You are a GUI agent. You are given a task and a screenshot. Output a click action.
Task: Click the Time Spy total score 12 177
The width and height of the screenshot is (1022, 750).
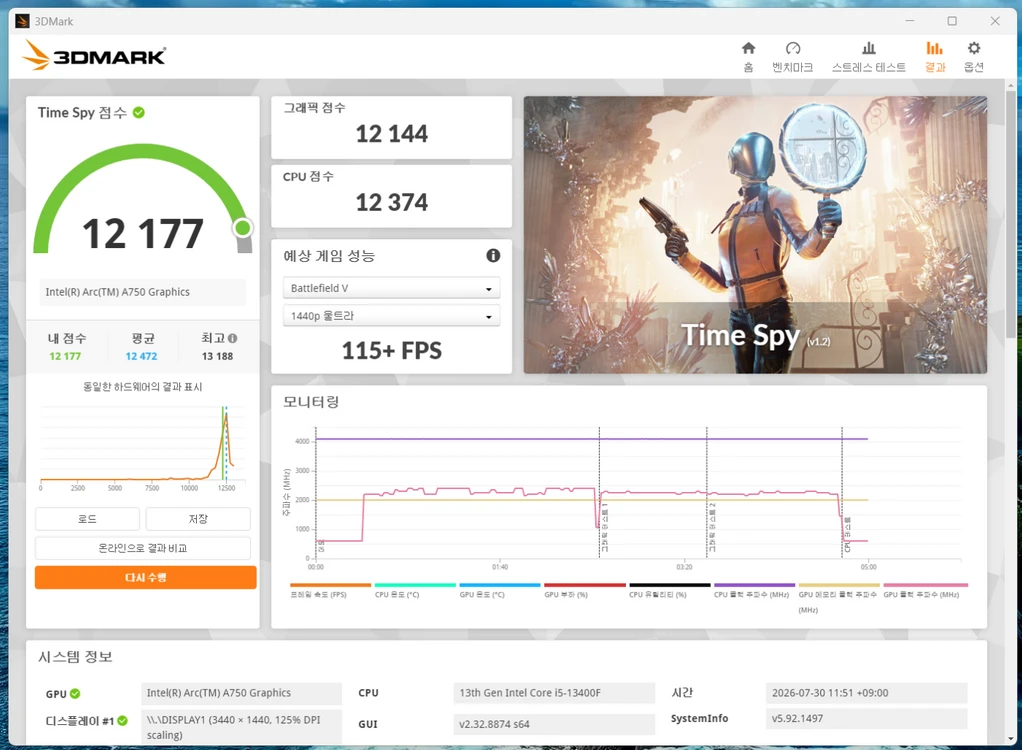tap(143, 233)
